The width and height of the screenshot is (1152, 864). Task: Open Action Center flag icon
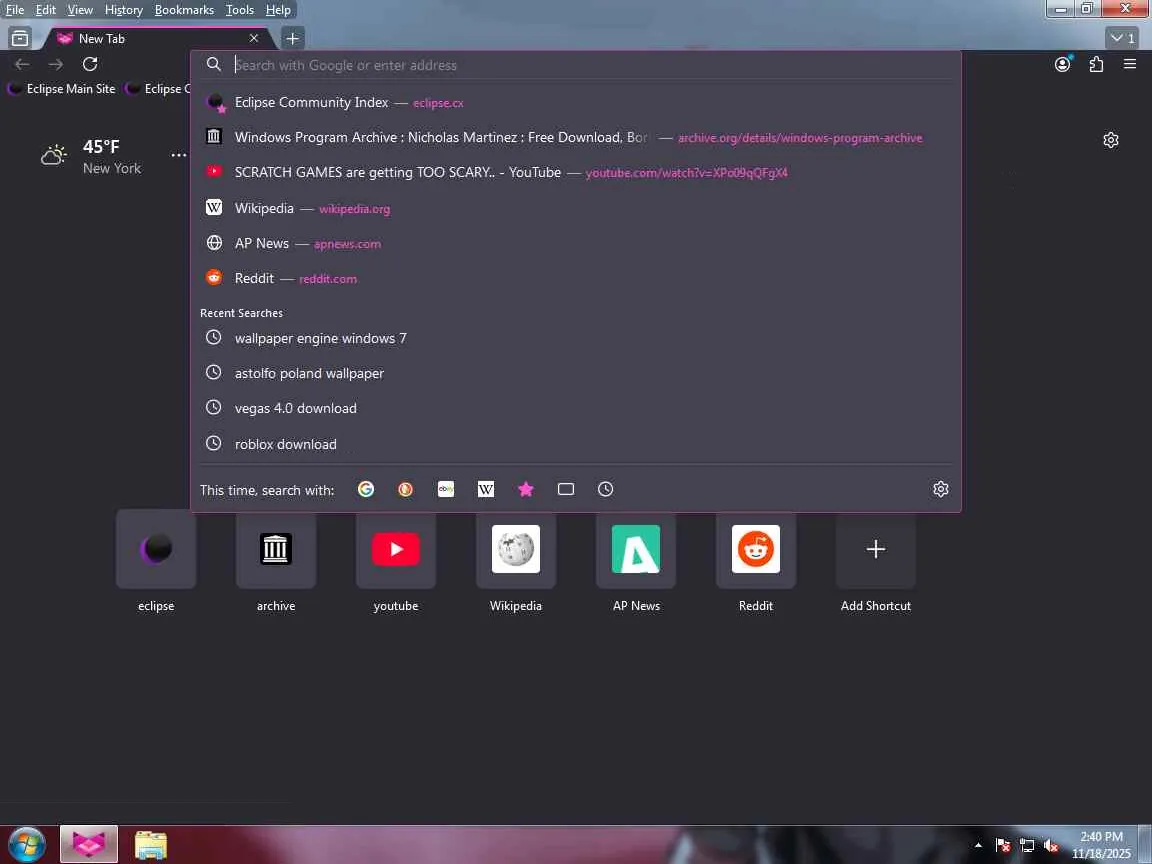pos(1003,846)
